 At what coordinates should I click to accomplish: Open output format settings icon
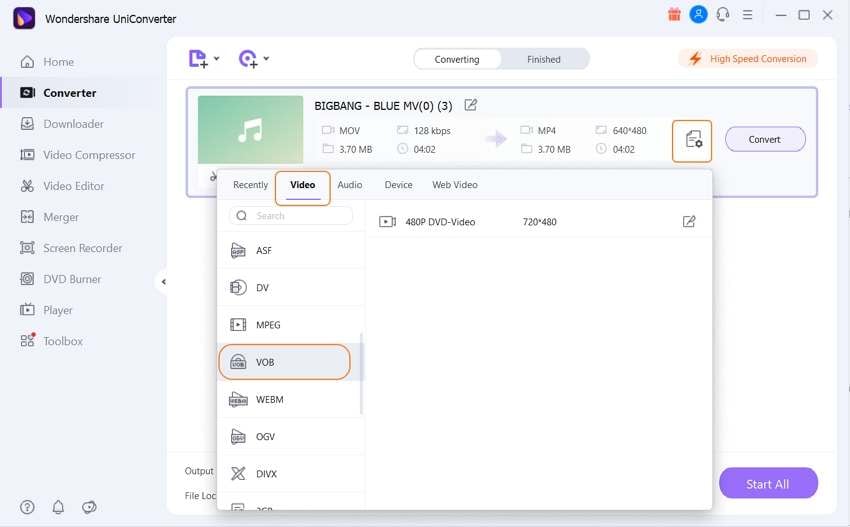(x=692, y=141)
